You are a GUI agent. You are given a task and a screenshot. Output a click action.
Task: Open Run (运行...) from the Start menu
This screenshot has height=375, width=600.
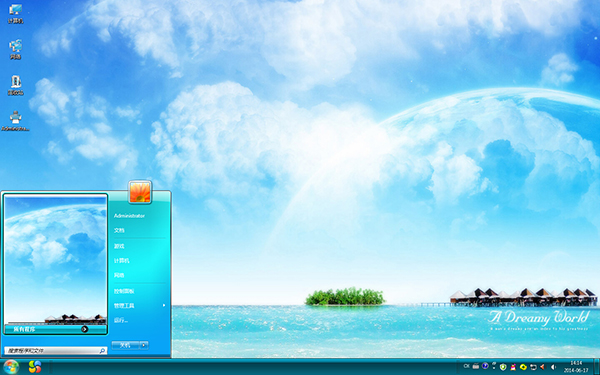pos(121,320)
